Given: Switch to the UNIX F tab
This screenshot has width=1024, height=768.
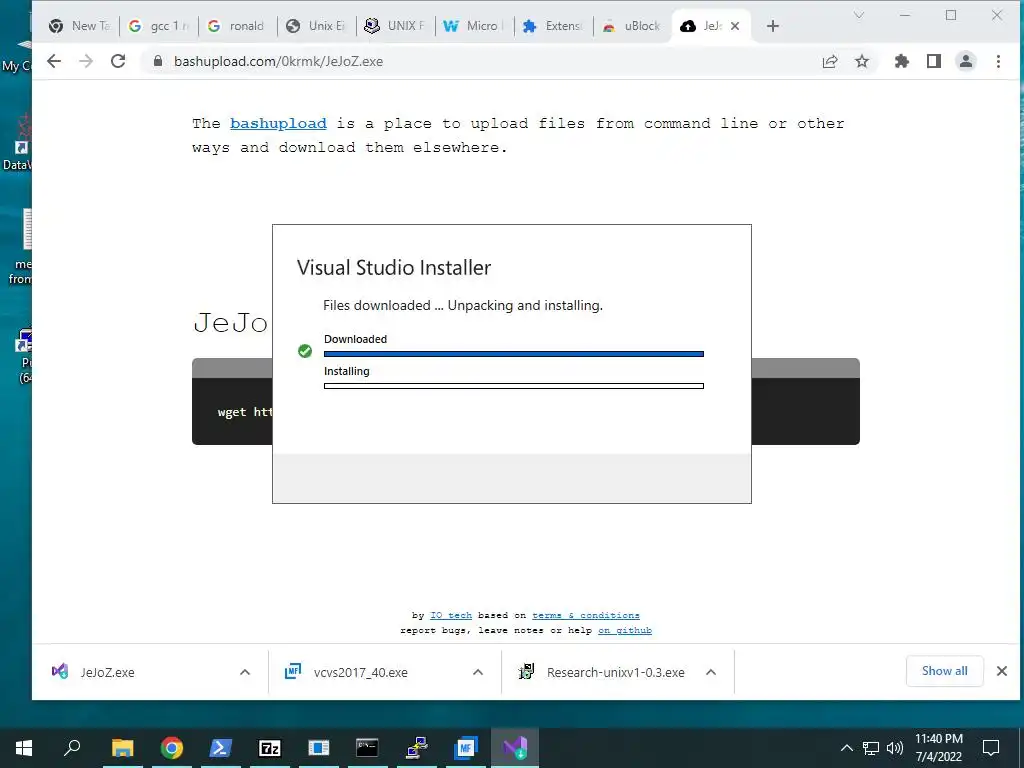Looking at the screenshot, I should click(396, 26).
